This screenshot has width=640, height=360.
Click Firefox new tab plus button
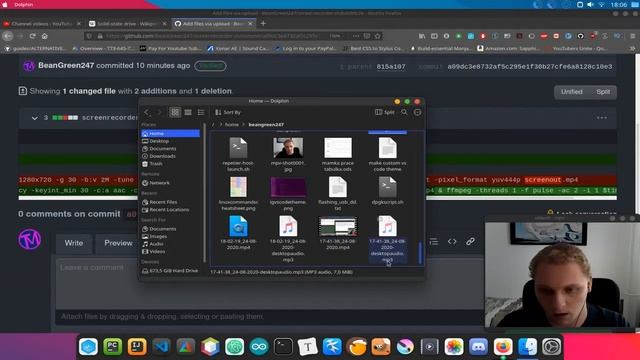pyautogui.click(x=263, y=24)
